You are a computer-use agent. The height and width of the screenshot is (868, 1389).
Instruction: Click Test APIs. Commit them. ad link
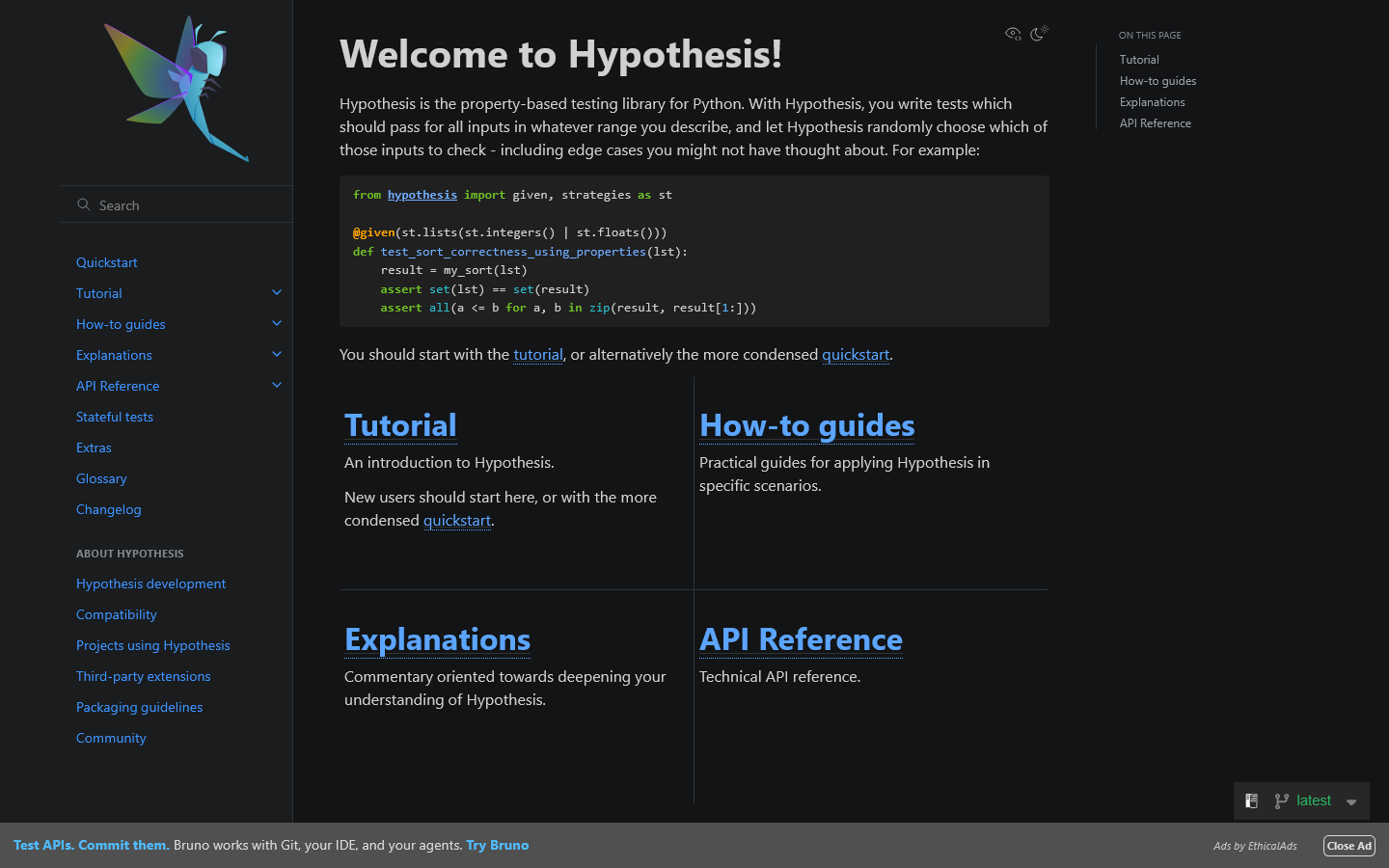pos(92,845)
